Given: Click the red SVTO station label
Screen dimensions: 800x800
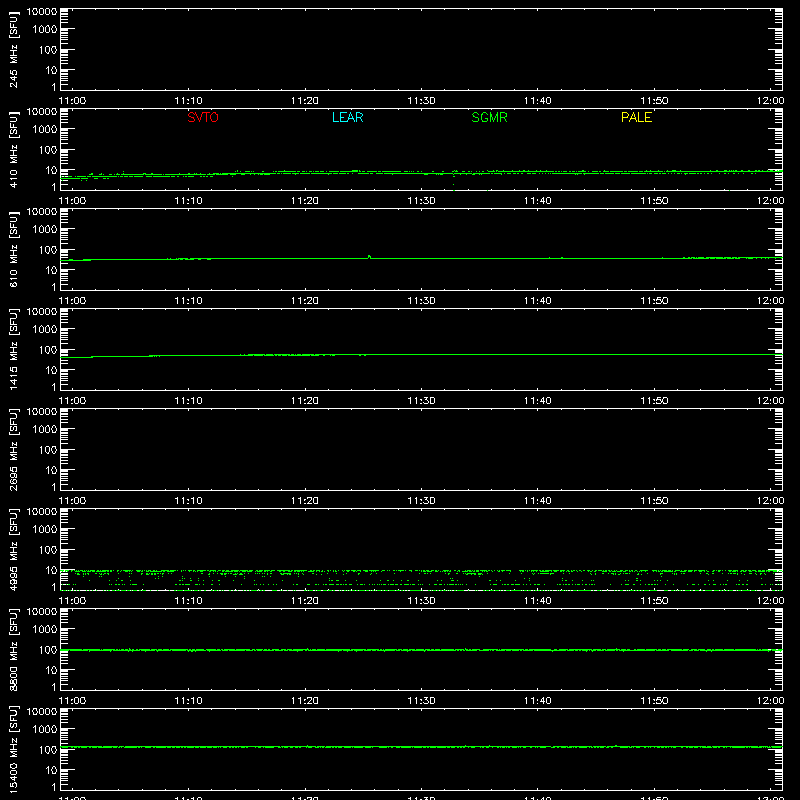Looking at the screenshot, I should 203,117.
